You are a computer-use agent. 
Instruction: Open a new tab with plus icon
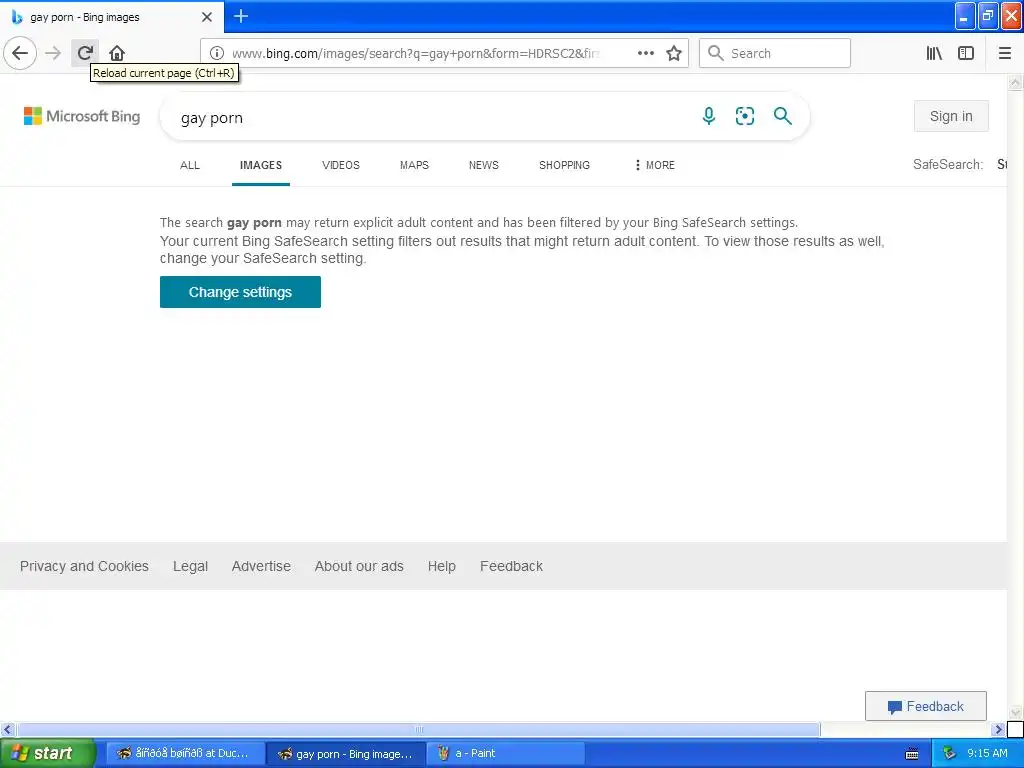pos(240,16)
